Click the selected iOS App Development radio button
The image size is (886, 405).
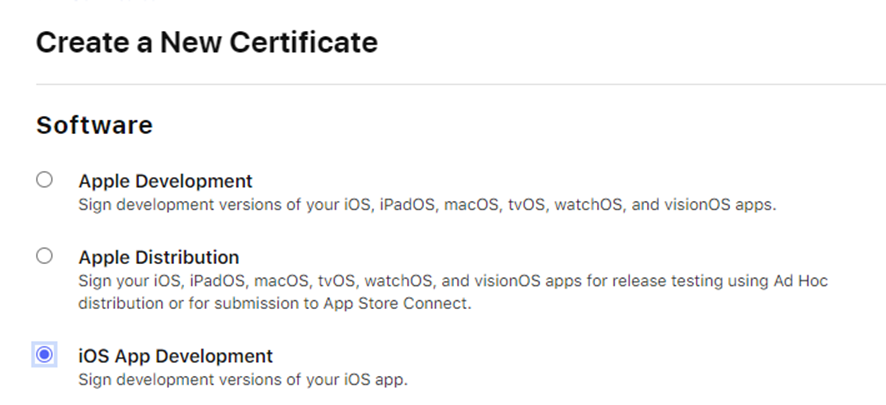coord(44,354)
